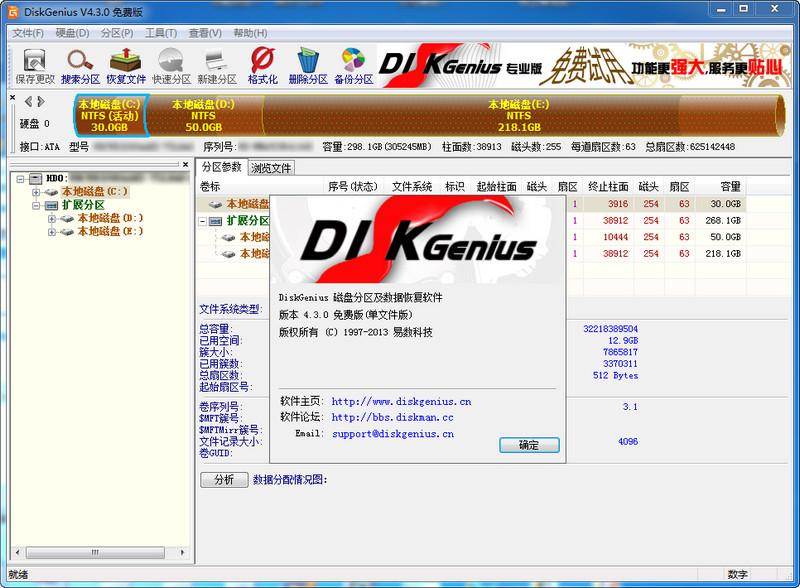
Task: Select local disk (D:) in tree
Action: [110, 218]
